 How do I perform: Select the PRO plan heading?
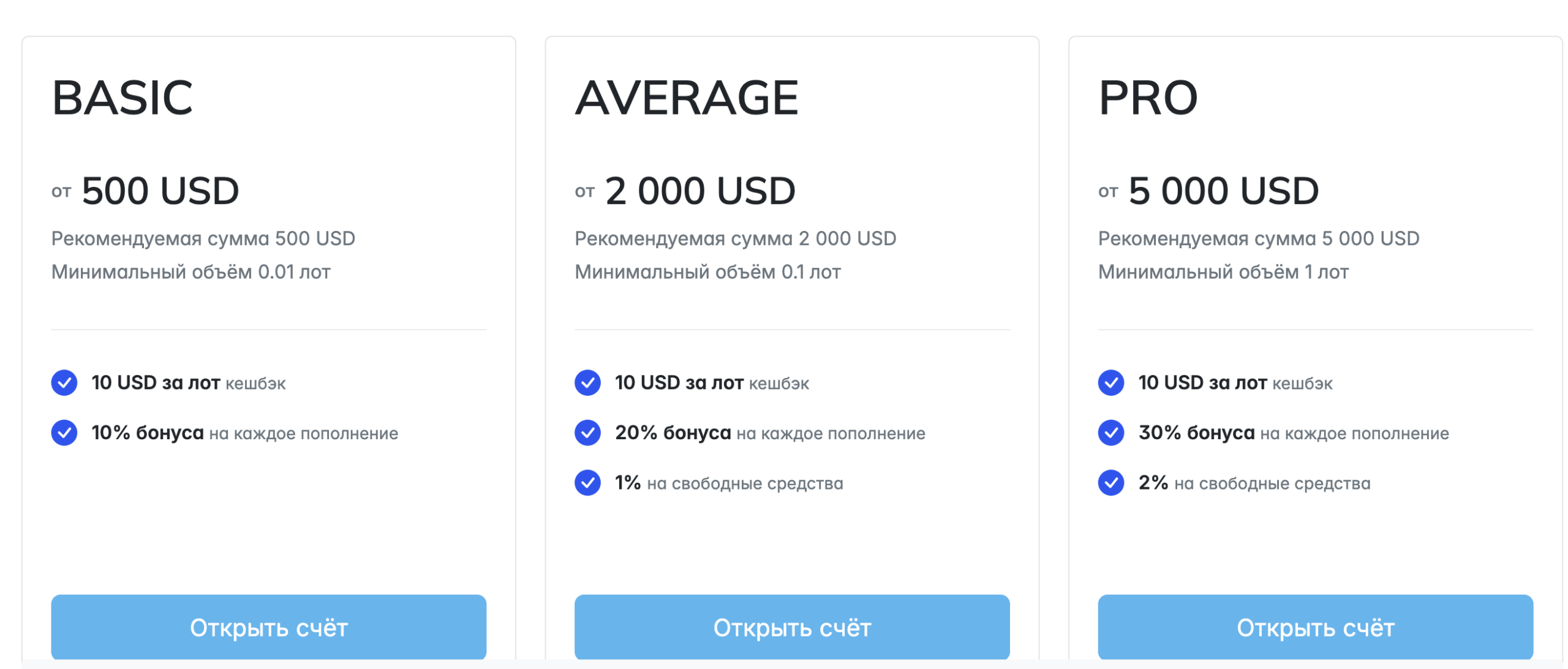click(x=1148, y=98)
